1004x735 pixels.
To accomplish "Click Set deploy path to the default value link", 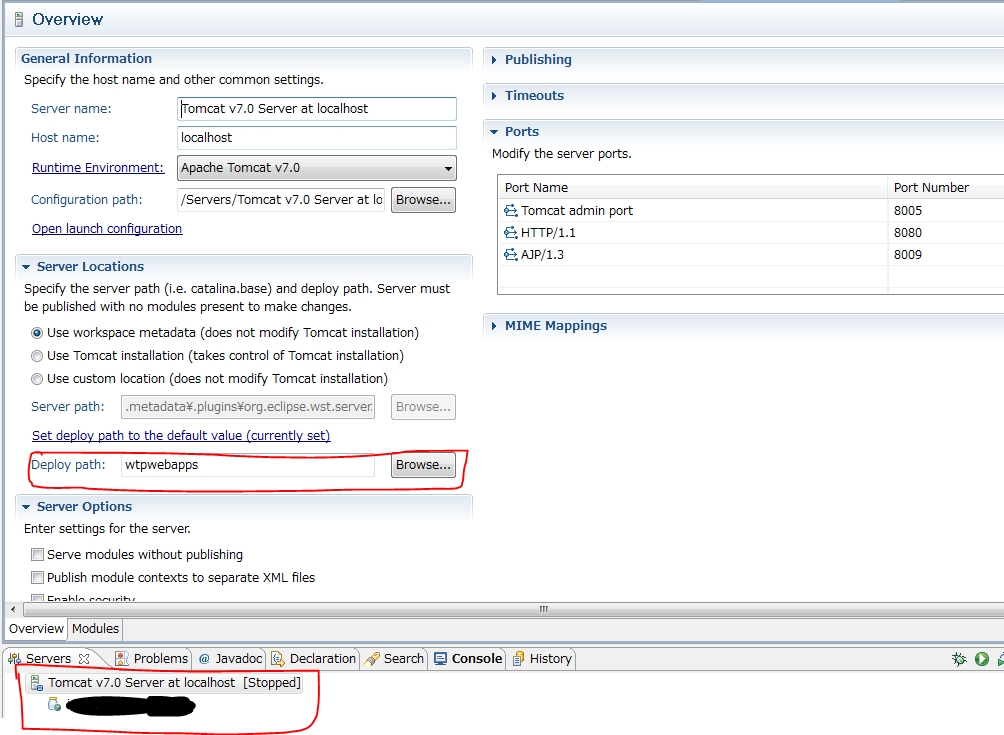I will pyautogui.click(x=181, y=435).
